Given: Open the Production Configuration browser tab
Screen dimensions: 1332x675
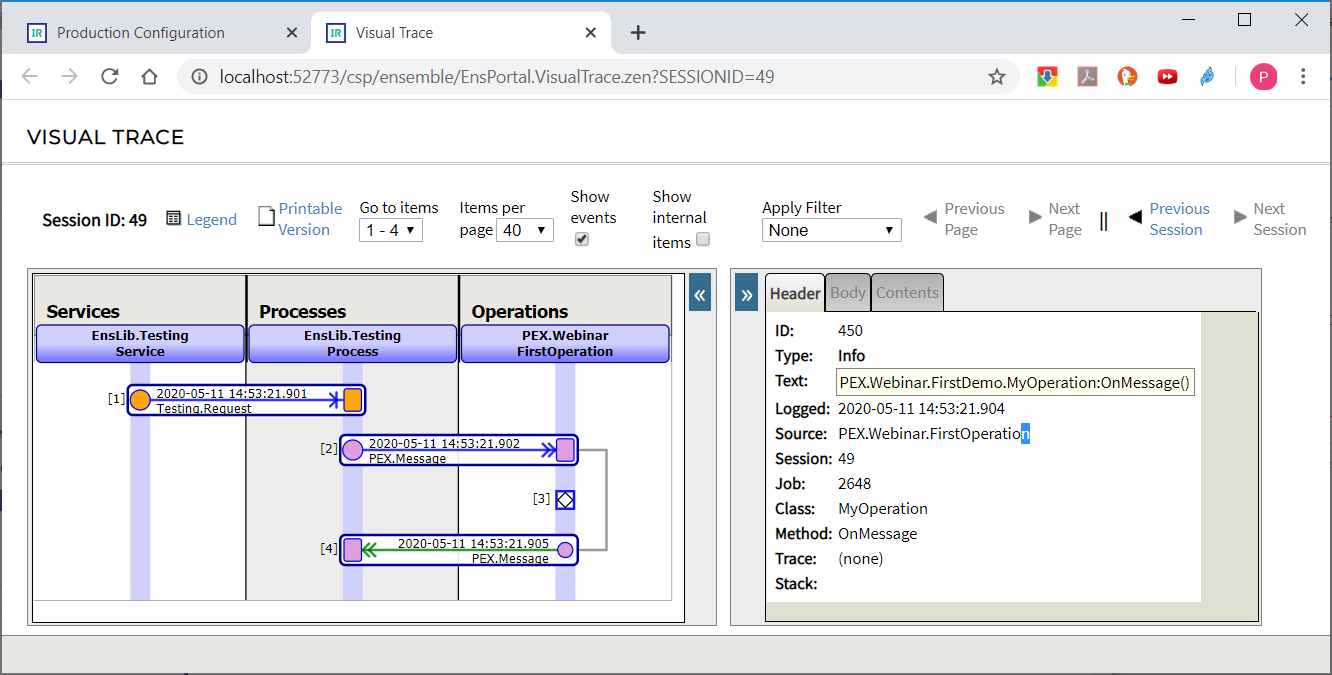Looking at the screenshot, I should click(140, 33).
